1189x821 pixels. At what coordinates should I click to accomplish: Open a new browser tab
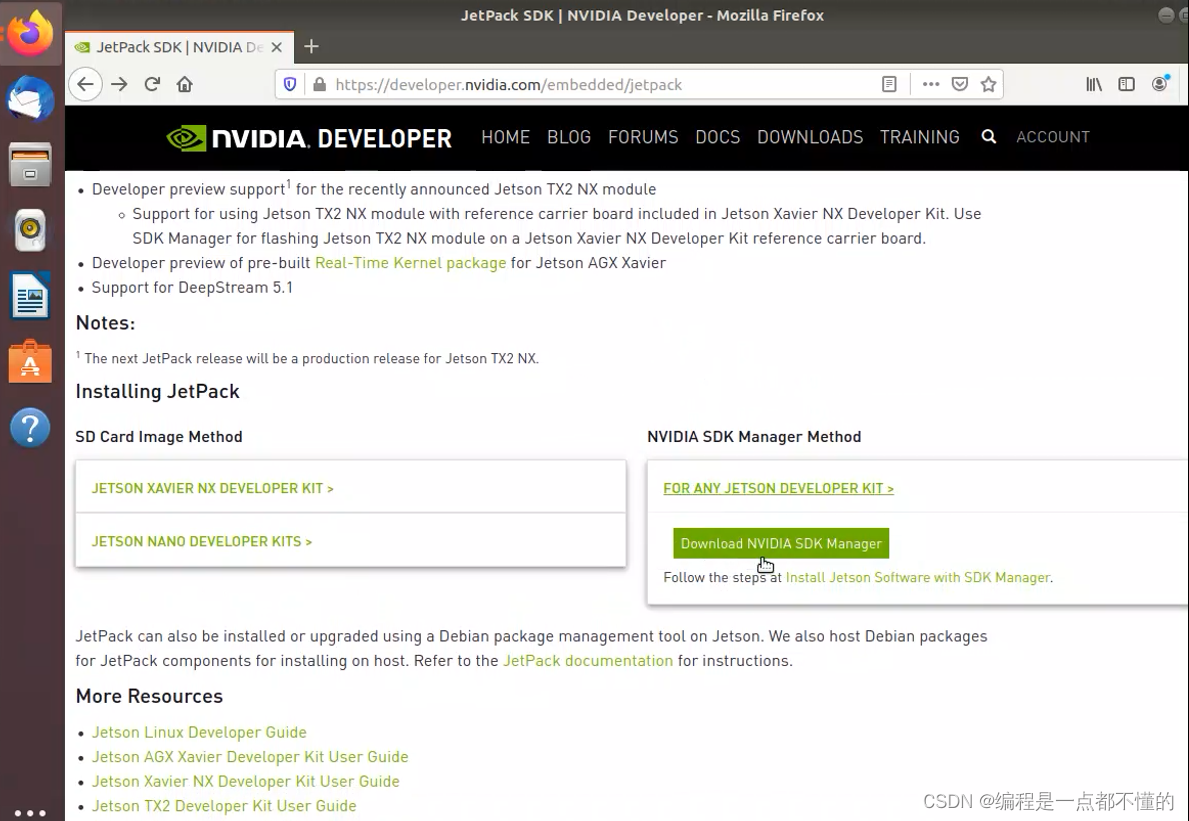[x=311, y=47]
